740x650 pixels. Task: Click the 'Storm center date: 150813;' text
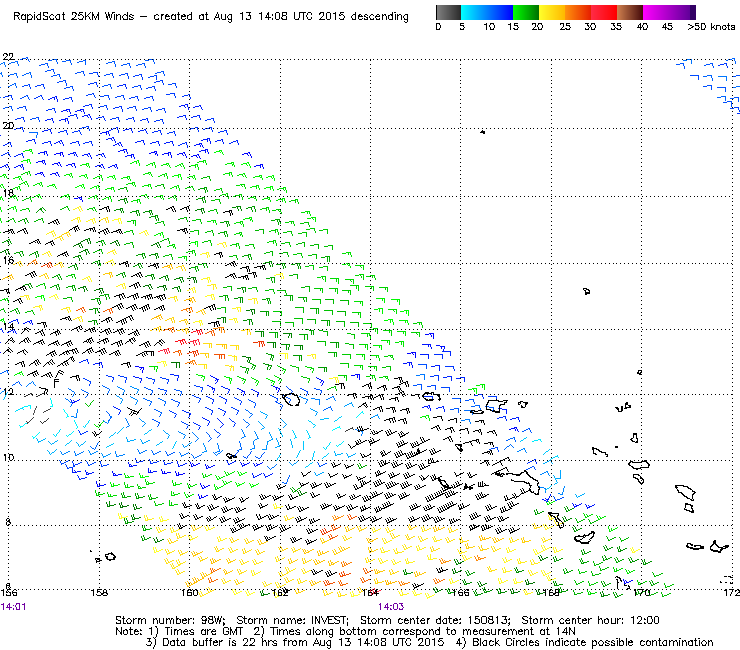435,620
